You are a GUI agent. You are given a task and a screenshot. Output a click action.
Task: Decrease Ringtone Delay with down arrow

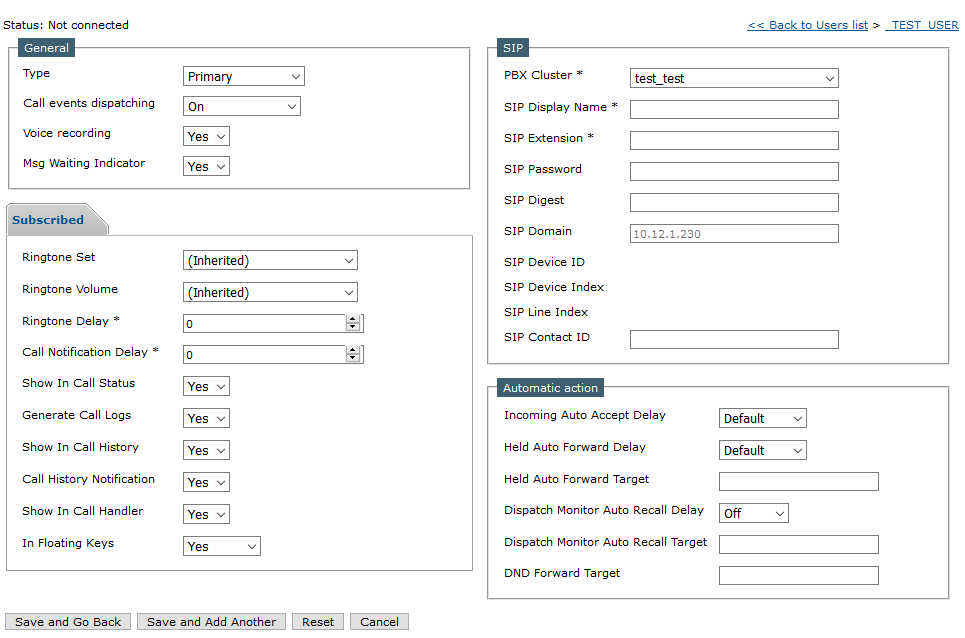pos(353,327)
